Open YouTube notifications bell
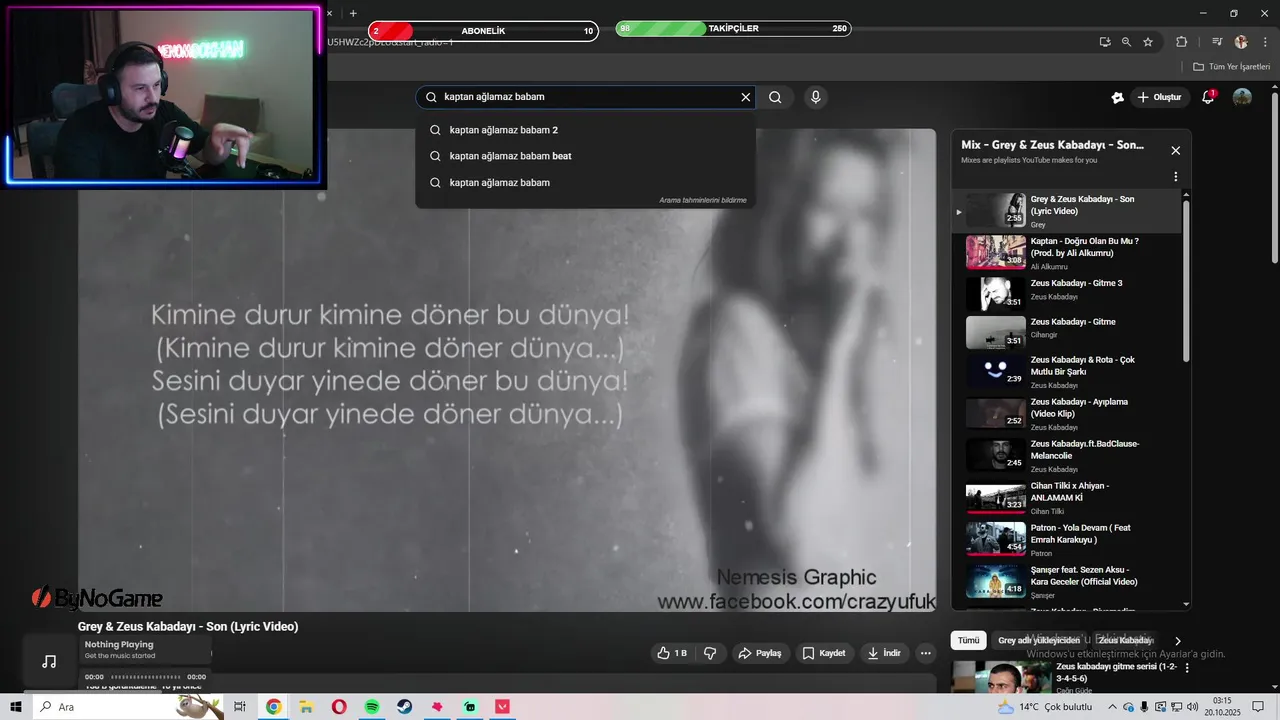Image resolution: width=1280 pixels, height=720 pixels. point(1208,97)
